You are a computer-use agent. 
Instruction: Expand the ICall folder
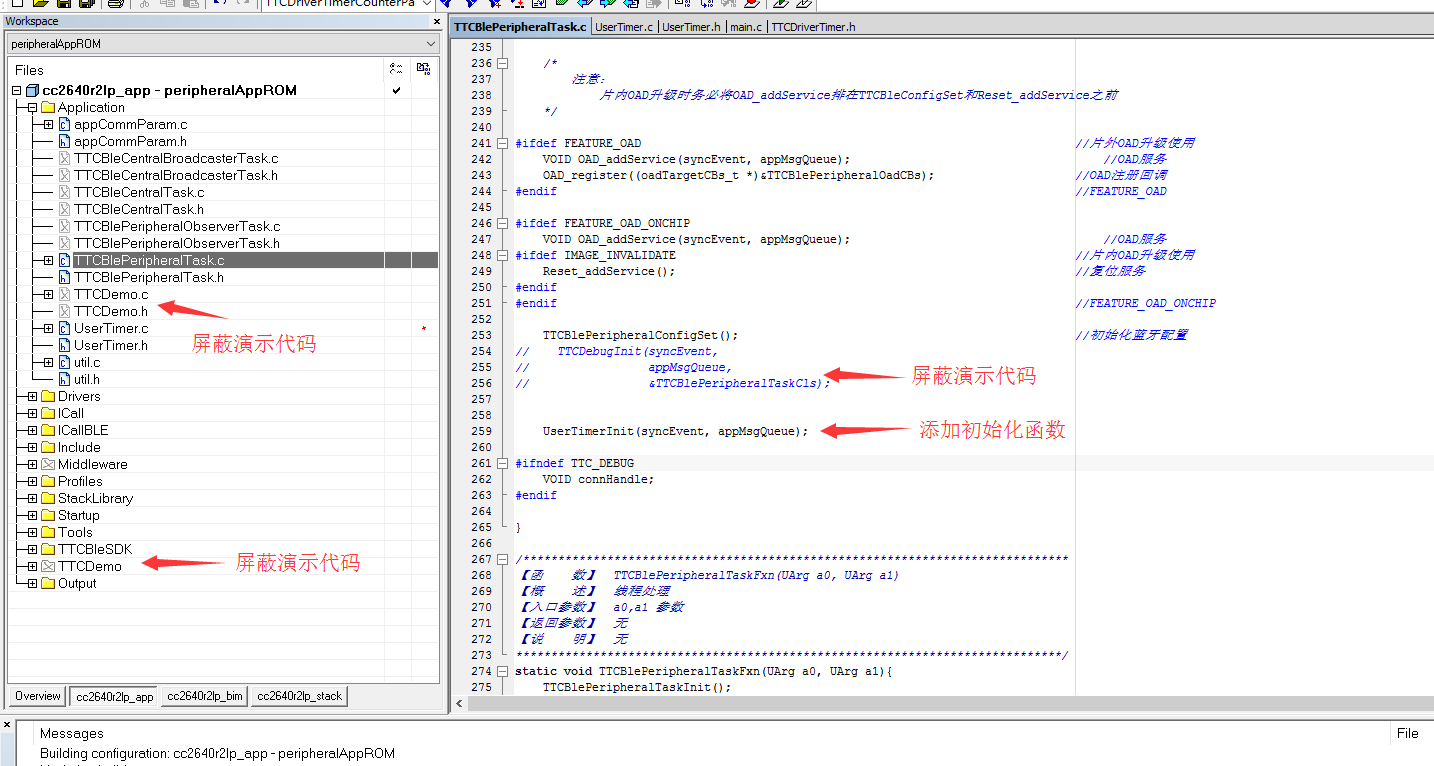(x=32, y=413)
